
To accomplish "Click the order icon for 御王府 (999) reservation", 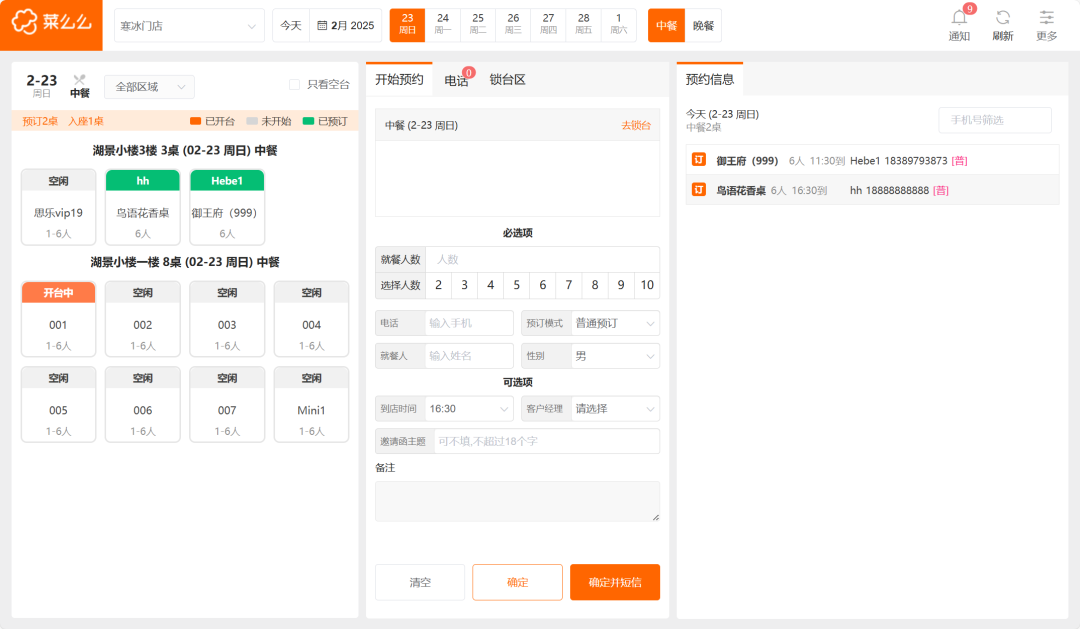I will (x=698, y=160).
